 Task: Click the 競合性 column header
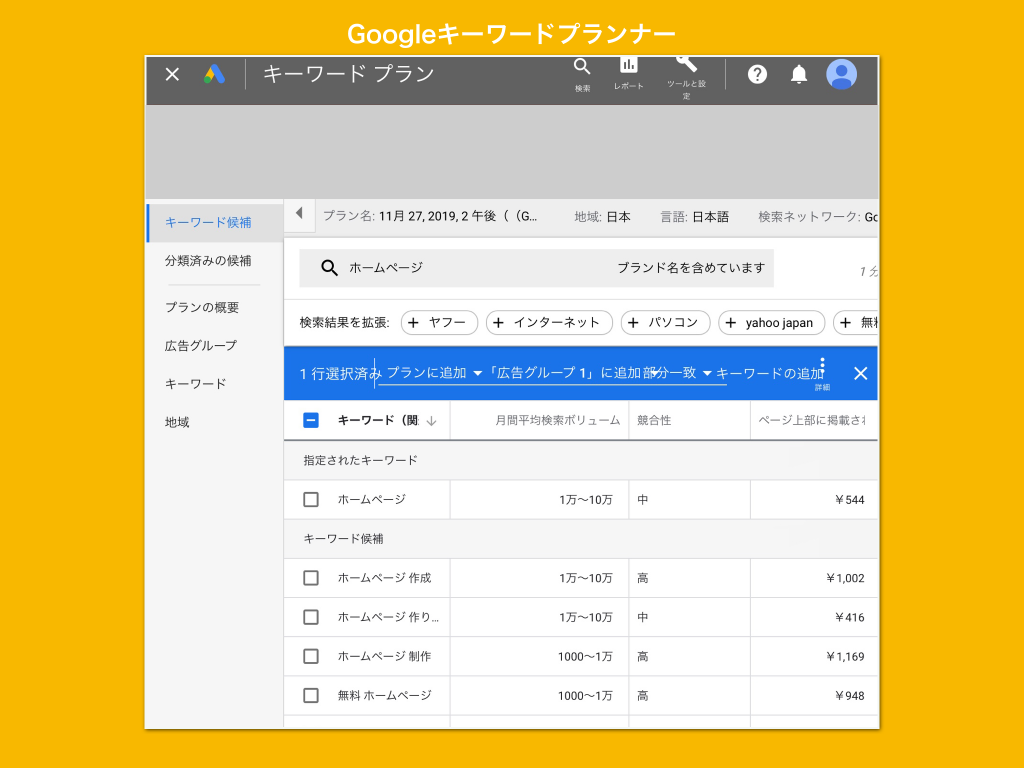click(654, 421)
